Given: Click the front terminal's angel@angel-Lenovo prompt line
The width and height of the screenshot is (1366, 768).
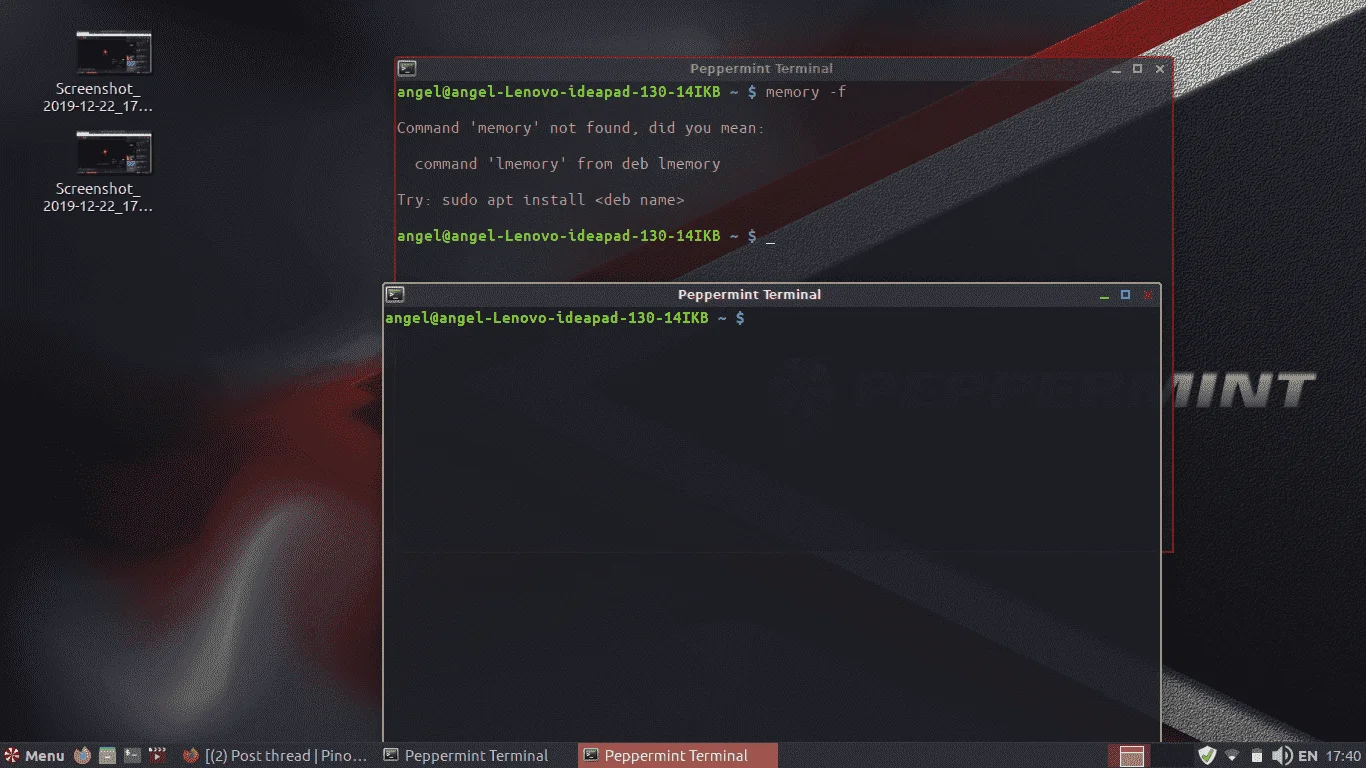Looking at the screenshot, I should click(565, 318).
